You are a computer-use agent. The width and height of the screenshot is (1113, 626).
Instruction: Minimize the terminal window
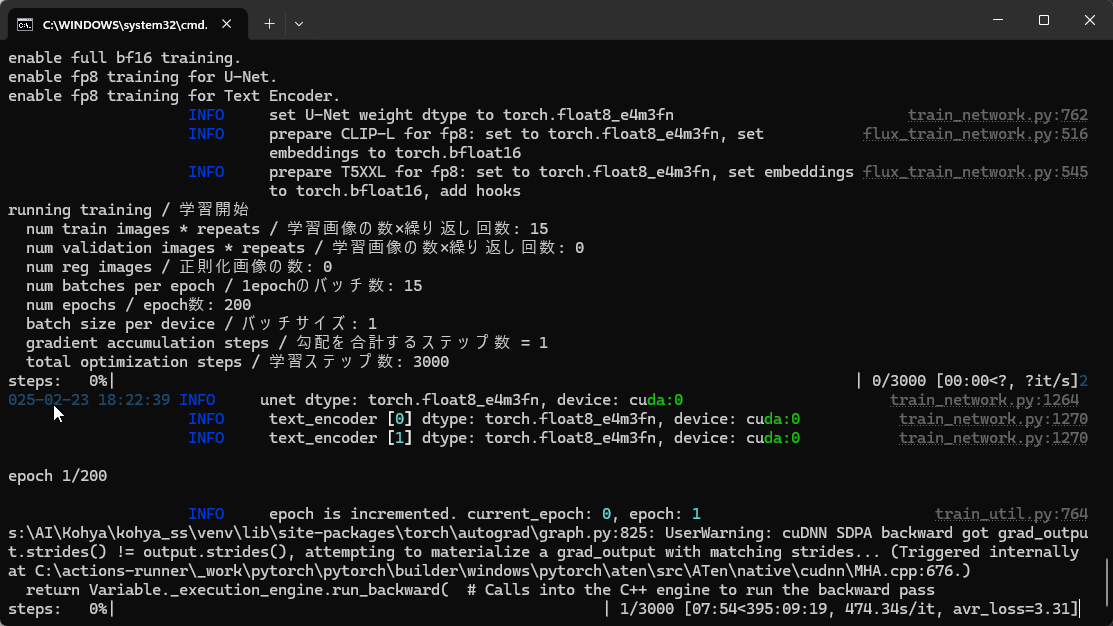[998, 20]
